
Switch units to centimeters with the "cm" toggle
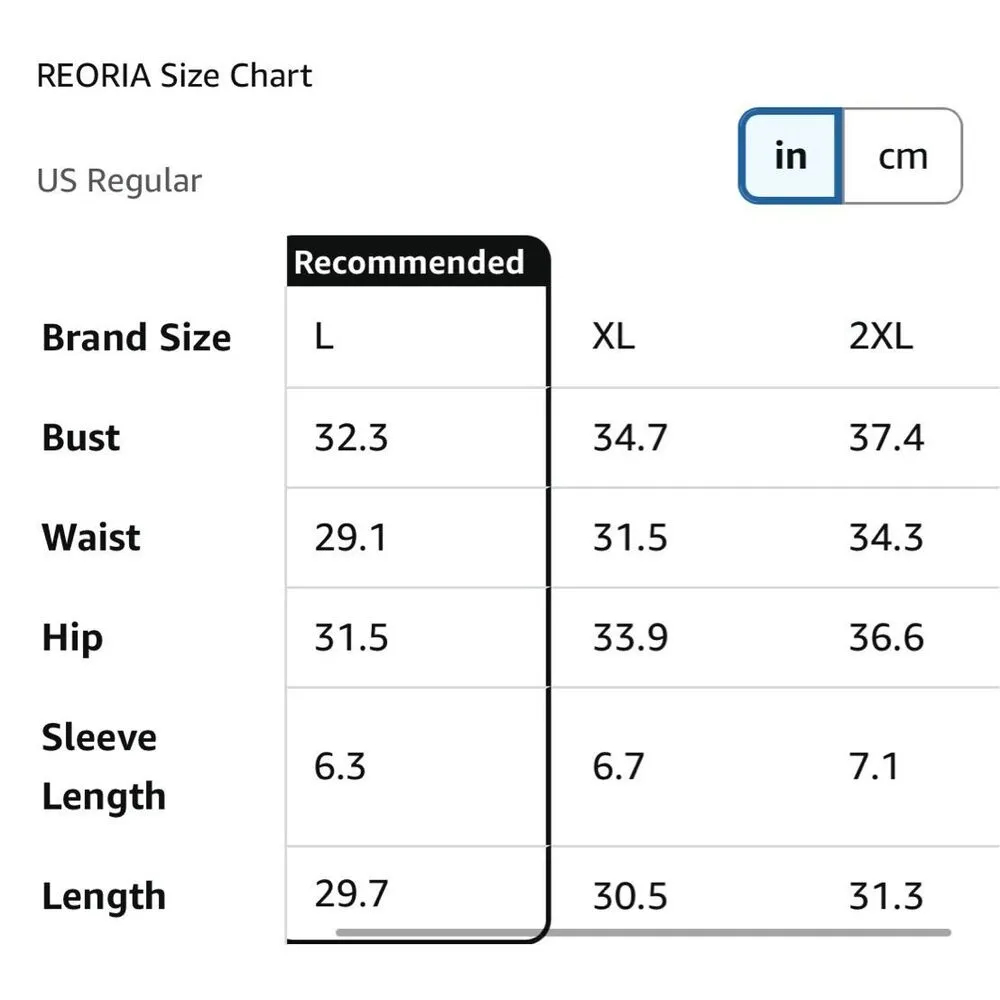coord(902,156)
